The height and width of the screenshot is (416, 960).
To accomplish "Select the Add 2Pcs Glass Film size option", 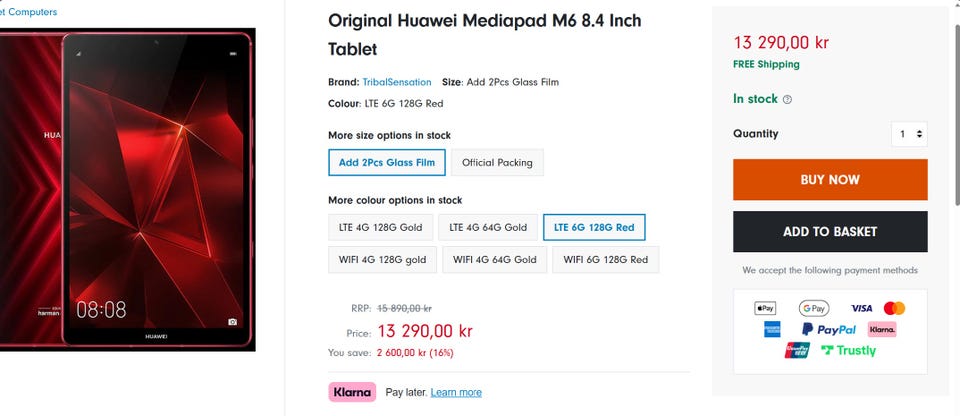I will click(387, 162).
